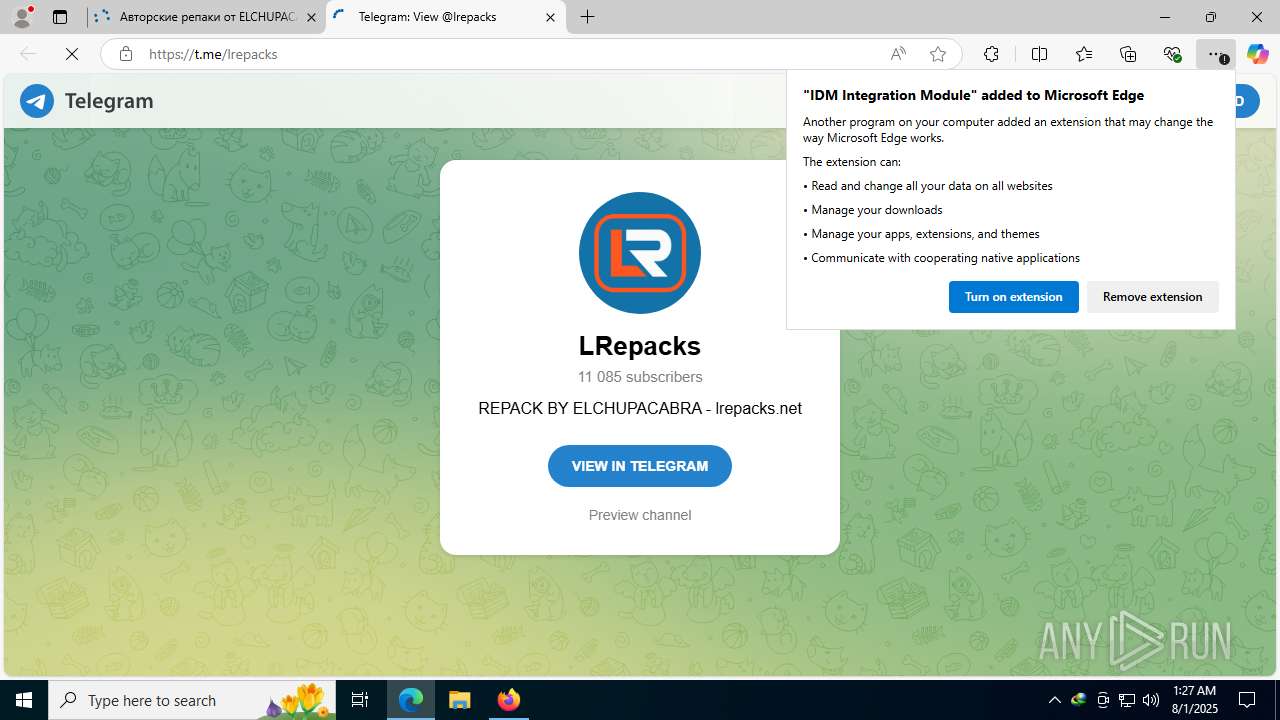
Task: Enable split screen view
Action: [x=1039, y=54]
